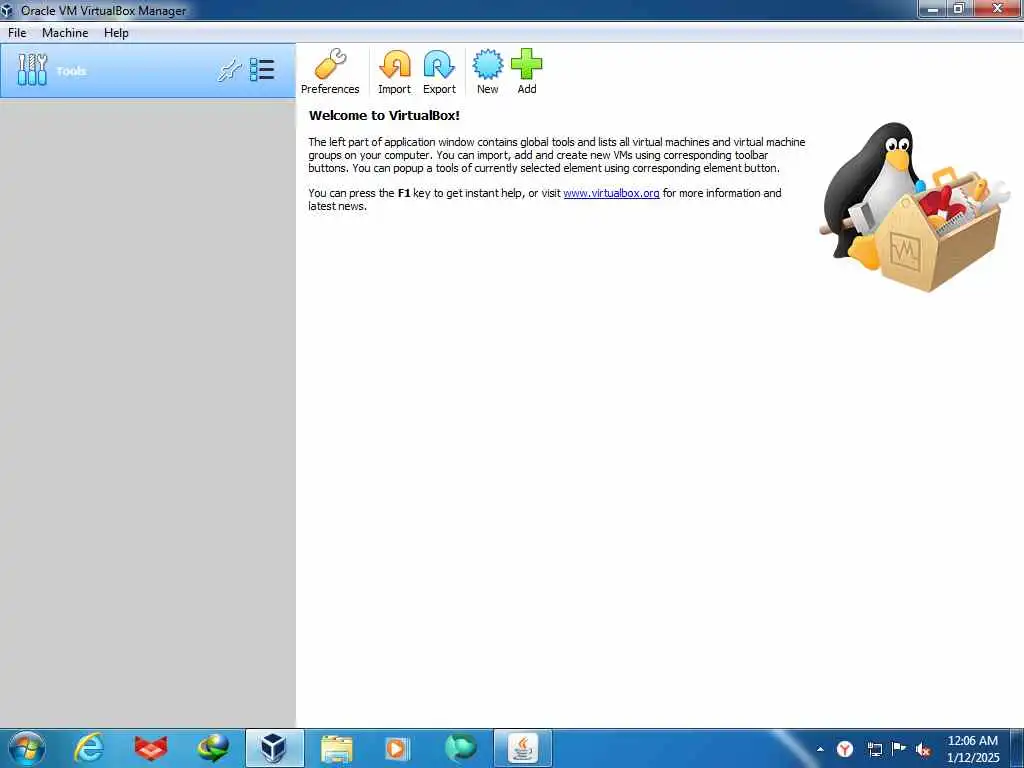The height and width of the screenshot is (768, 1024).
Task: Launch Internet Explorer from taskbar
Action: click(89, 748)
